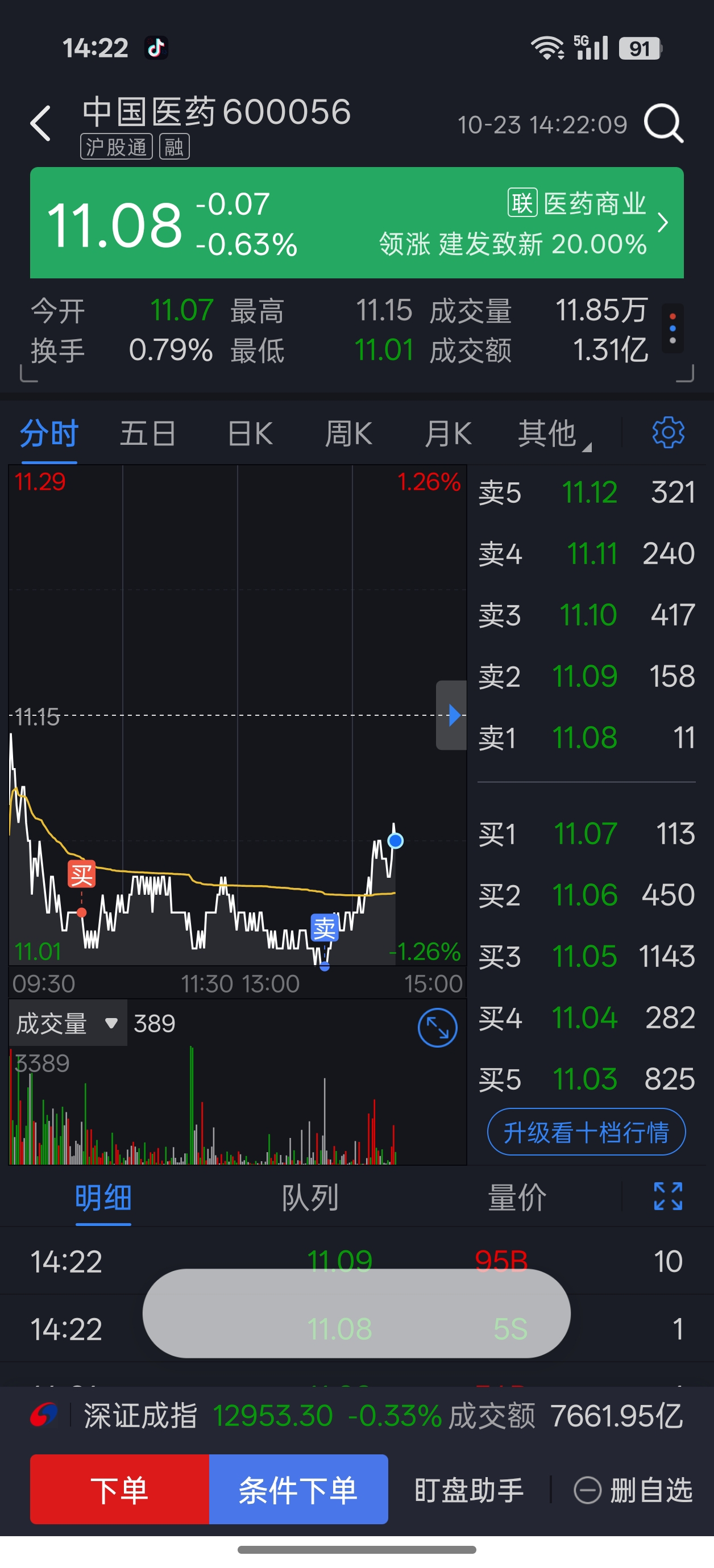Open chart settings gear icon
This screenshot has height=1568, width=714.
click(669, 433)
